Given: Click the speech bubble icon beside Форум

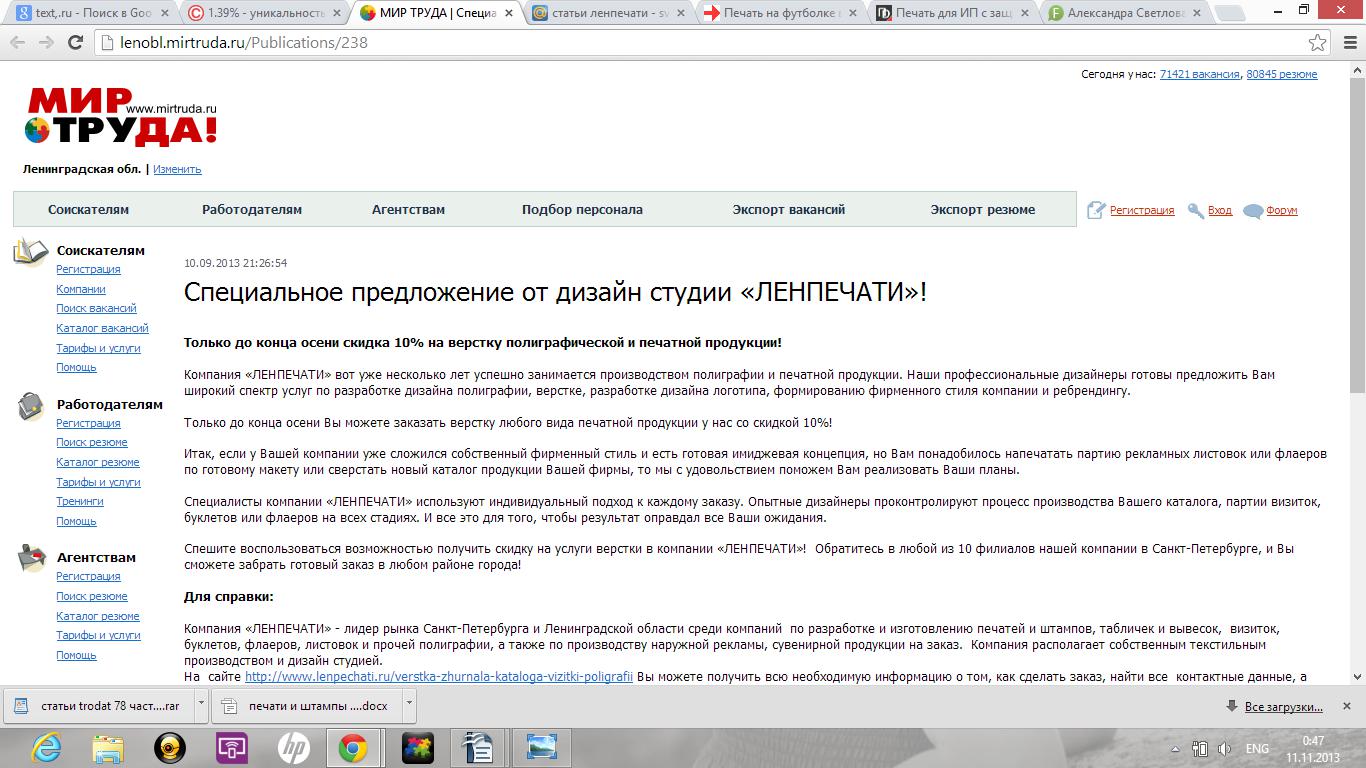Looking at the screenshot, I should pyautogui.click(x=1253, y=211).
